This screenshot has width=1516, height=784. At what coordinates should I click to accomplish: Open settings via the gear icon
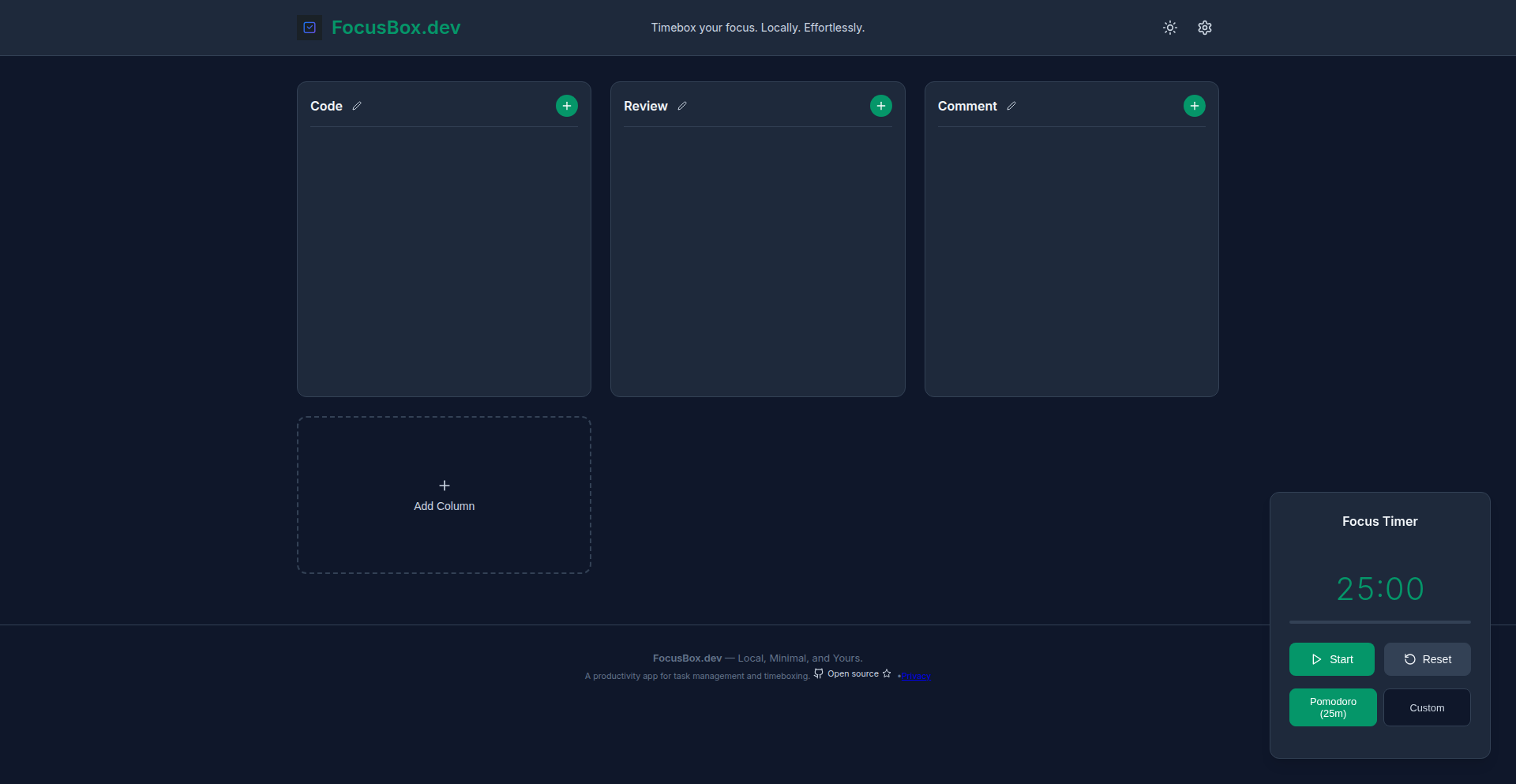[1204, 28]
